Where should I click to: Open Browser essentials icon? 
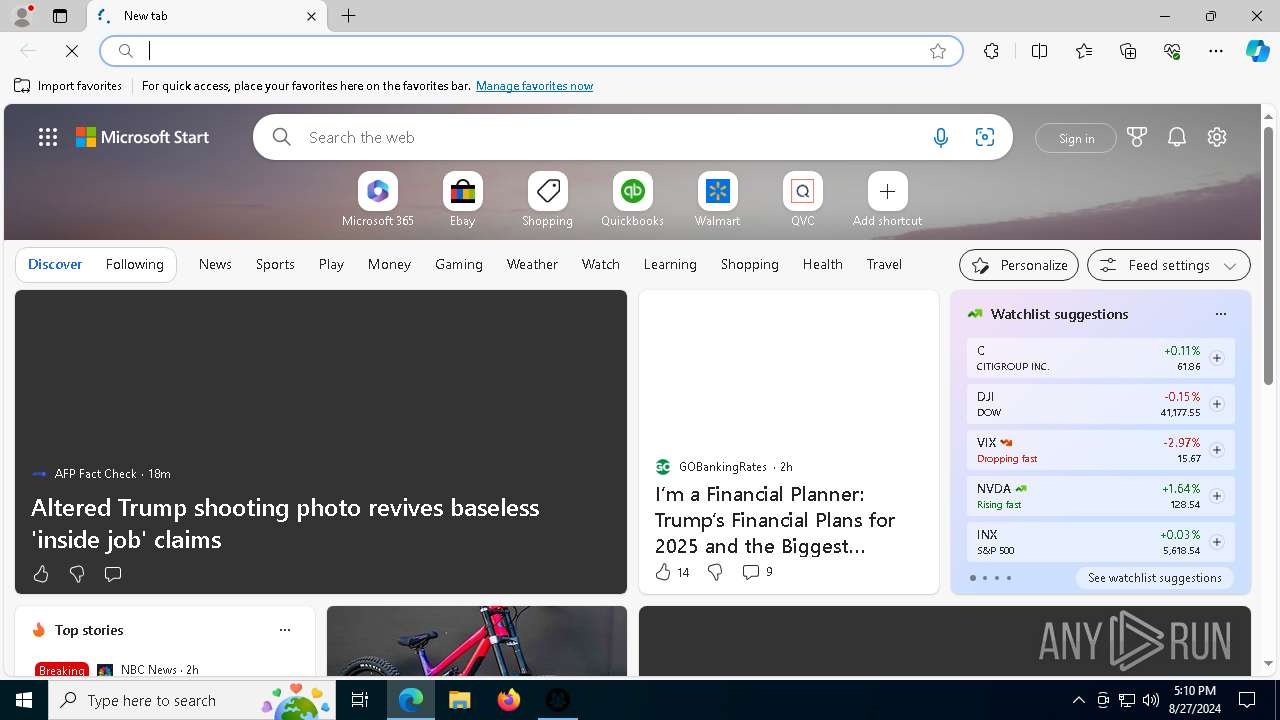(1172, 51)
